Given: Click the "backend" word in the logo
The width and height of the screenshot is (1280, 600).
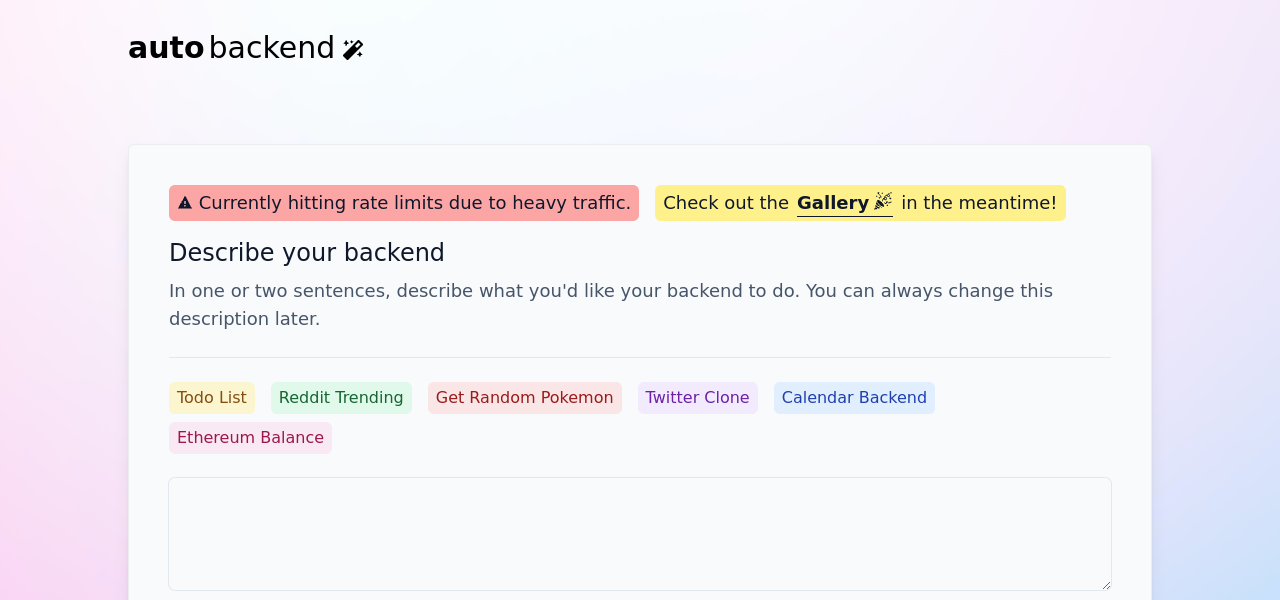Looking at the screenshot, I should 271,48.
